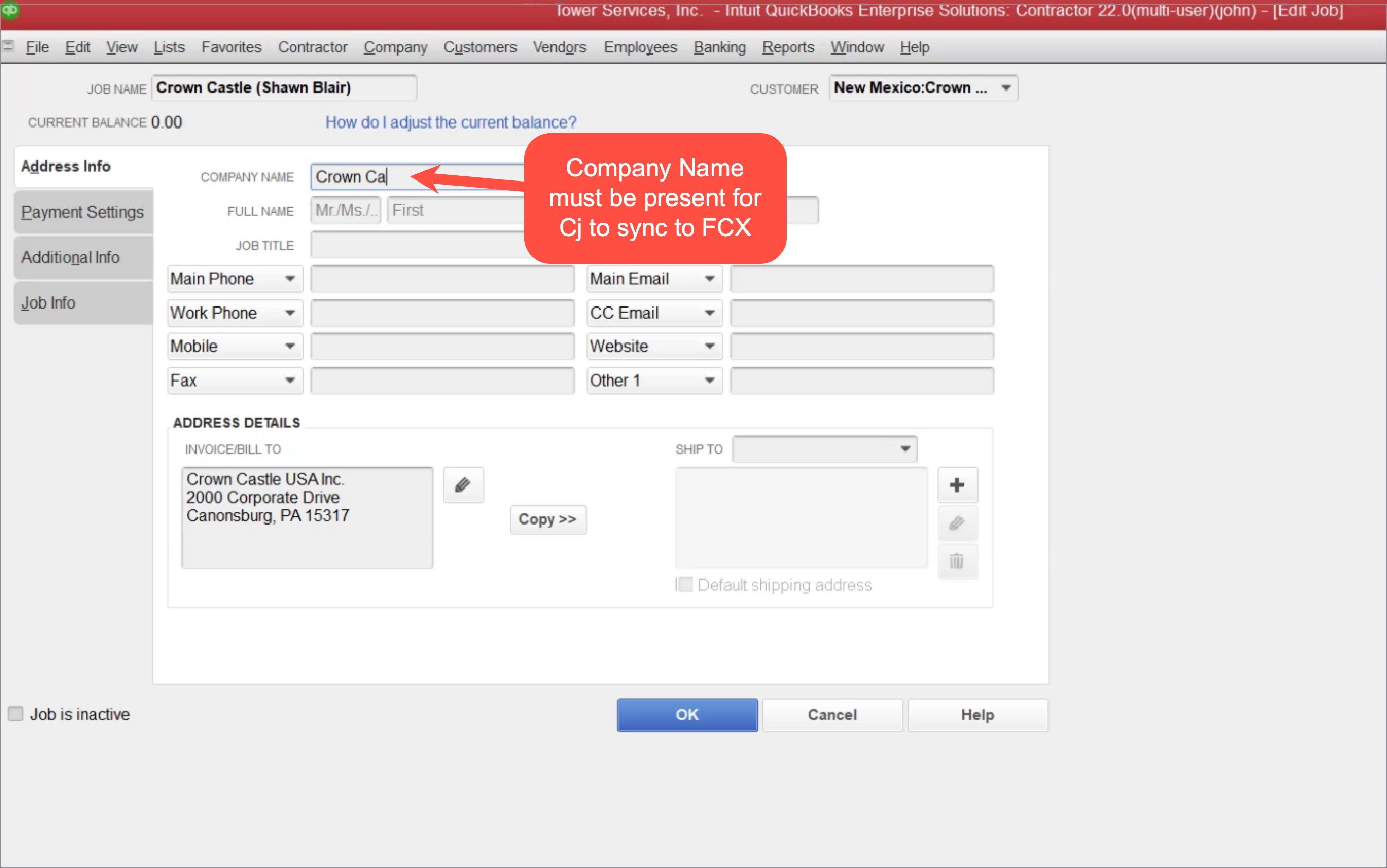Click the Ship To edit pencil icon

coord(957,523)
